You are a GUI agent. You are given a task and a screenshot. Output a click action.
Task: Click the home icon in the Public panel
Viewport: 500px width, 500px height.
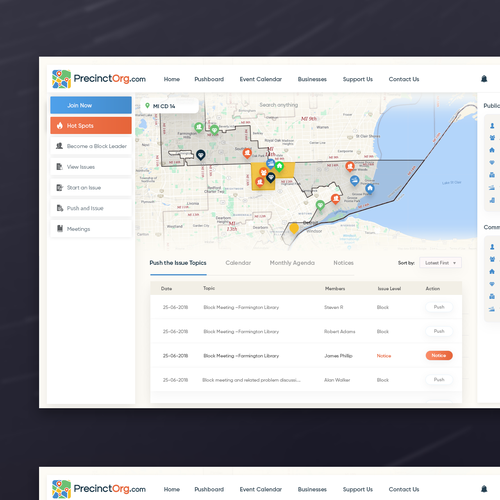click(x=492, y=150)
